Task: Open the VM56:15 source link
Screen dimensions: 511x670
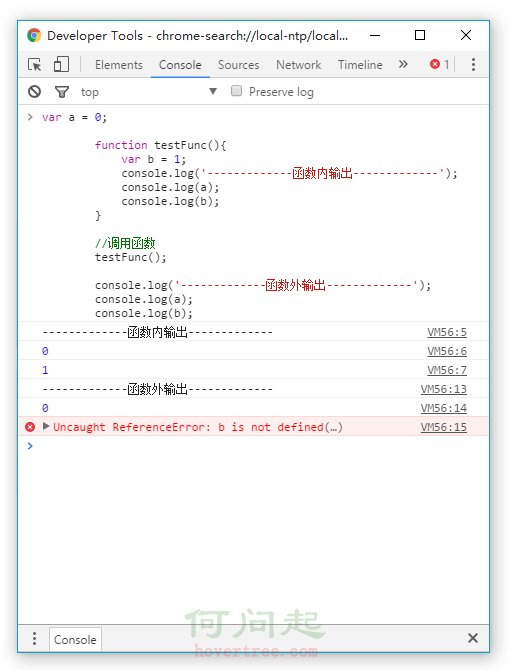Action: tap(443, 427)
